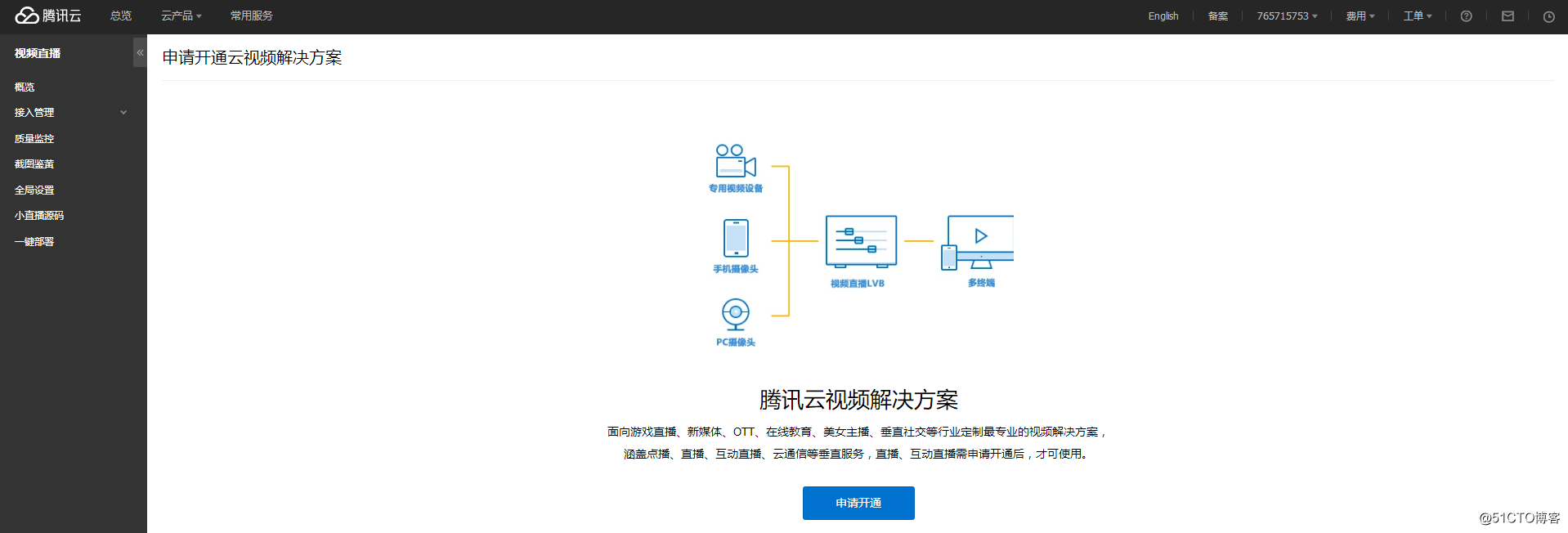Select 概览 in the sidebar
The image size is (1568, 533).
click(25, 87)
